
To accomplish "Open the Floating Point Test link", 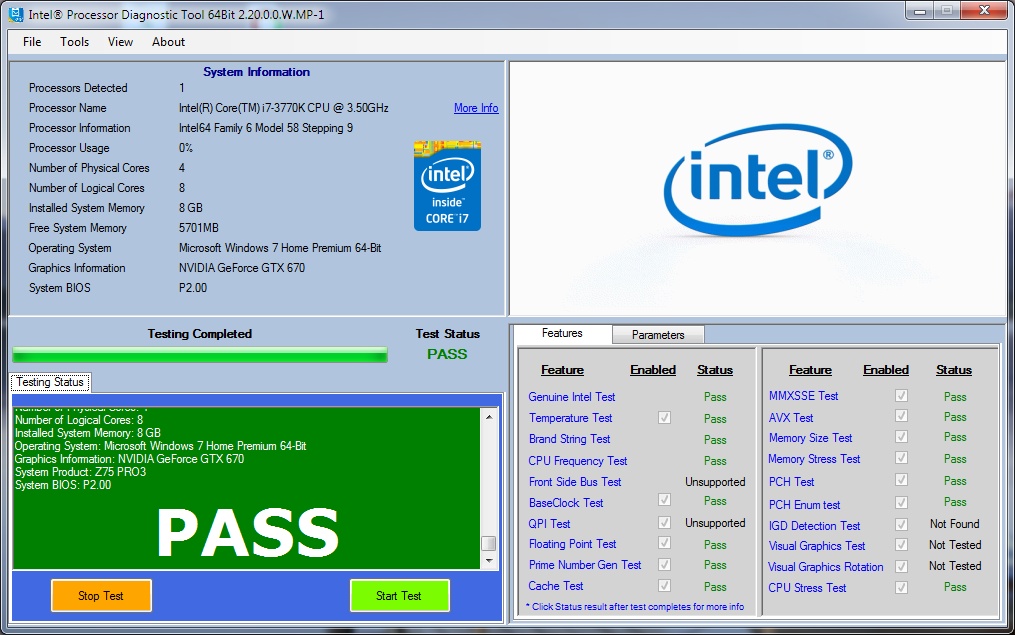I will pyautogui.click(x=572, y=544).
